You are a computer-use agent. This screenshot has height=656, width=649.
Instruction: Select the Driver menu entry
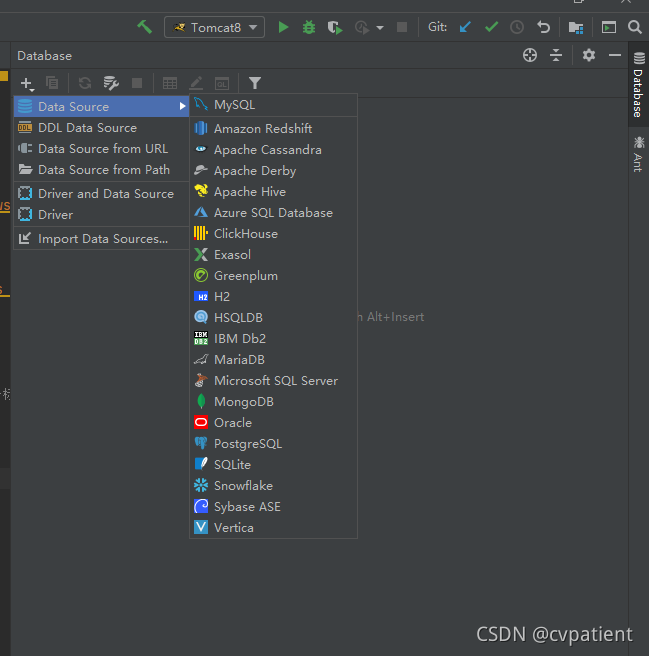(102, 214)
